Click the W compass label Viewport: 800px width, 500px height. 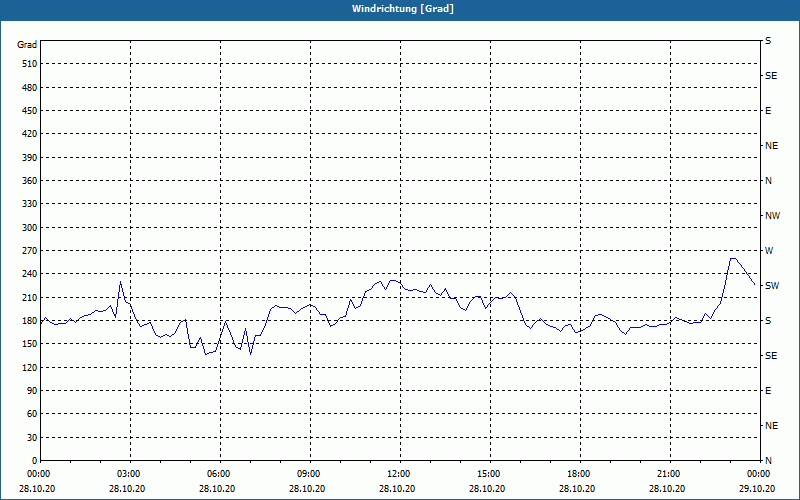pyautogui.click(x=769, y=251)
